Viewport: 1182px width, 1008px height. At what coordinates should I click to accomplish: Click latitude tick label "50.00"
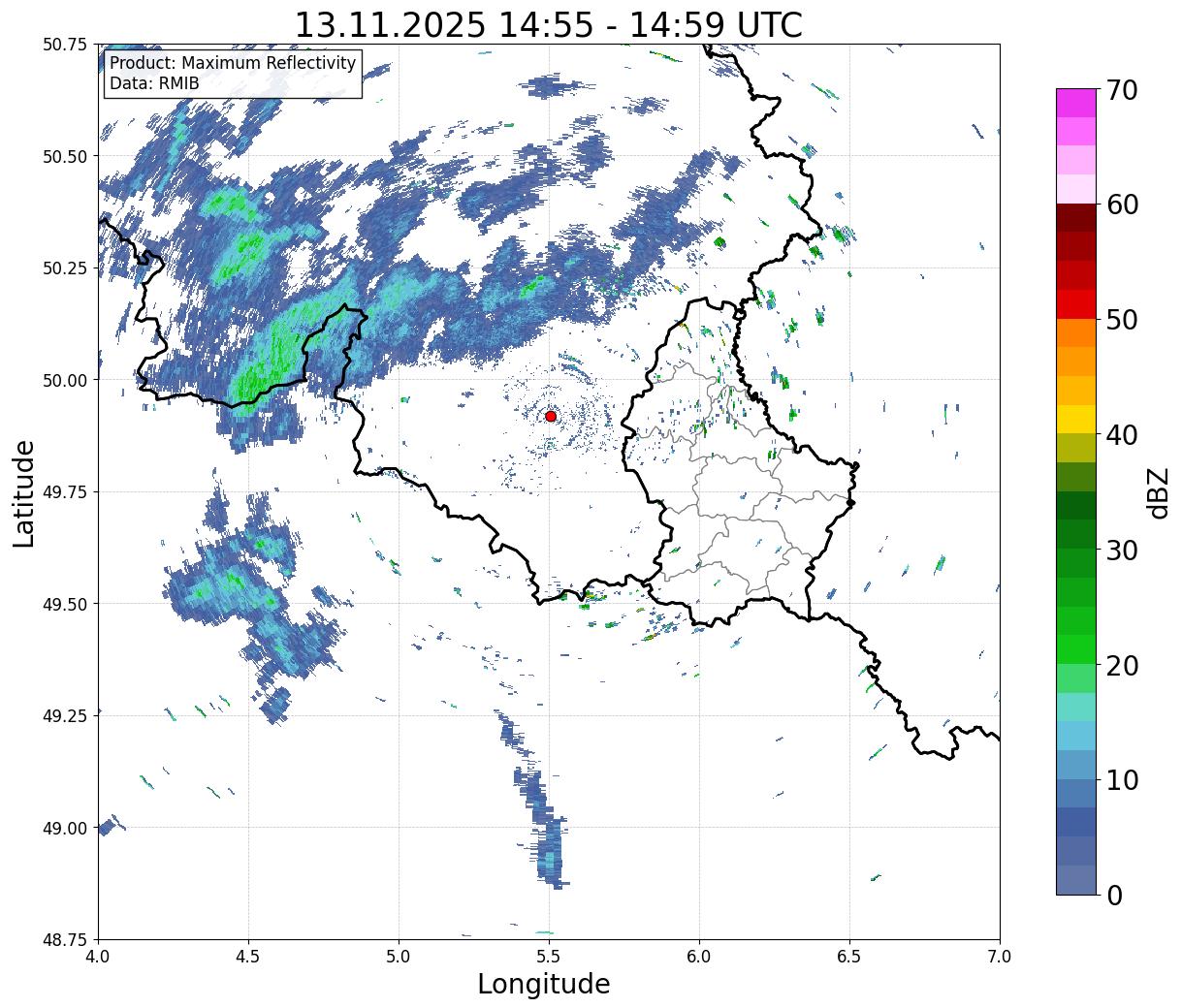pos(65,380)
